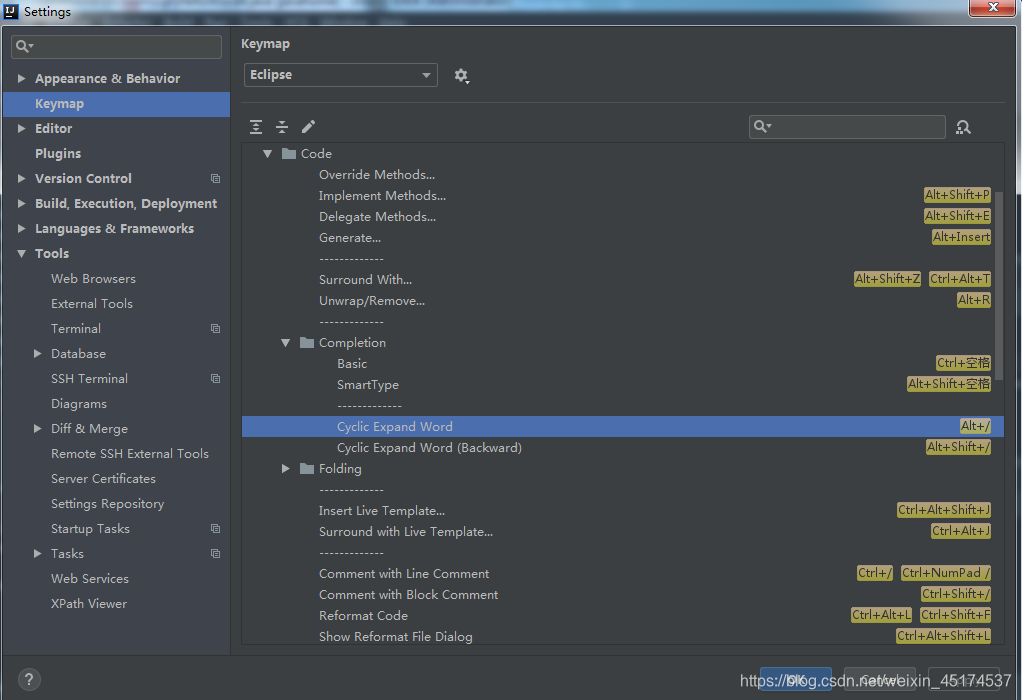Viewport: 1022px width, 700px height.
Task: Open Remote SSH External Tools settings
Action: [130, 454]
